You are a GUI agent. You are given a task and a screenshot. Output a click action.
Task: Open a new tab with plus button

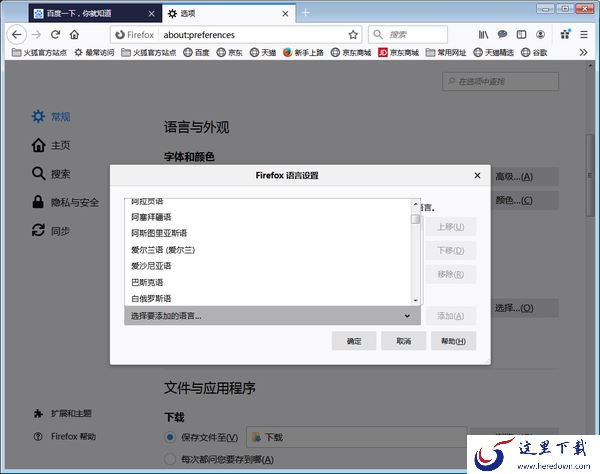click(x=305, y=13)
